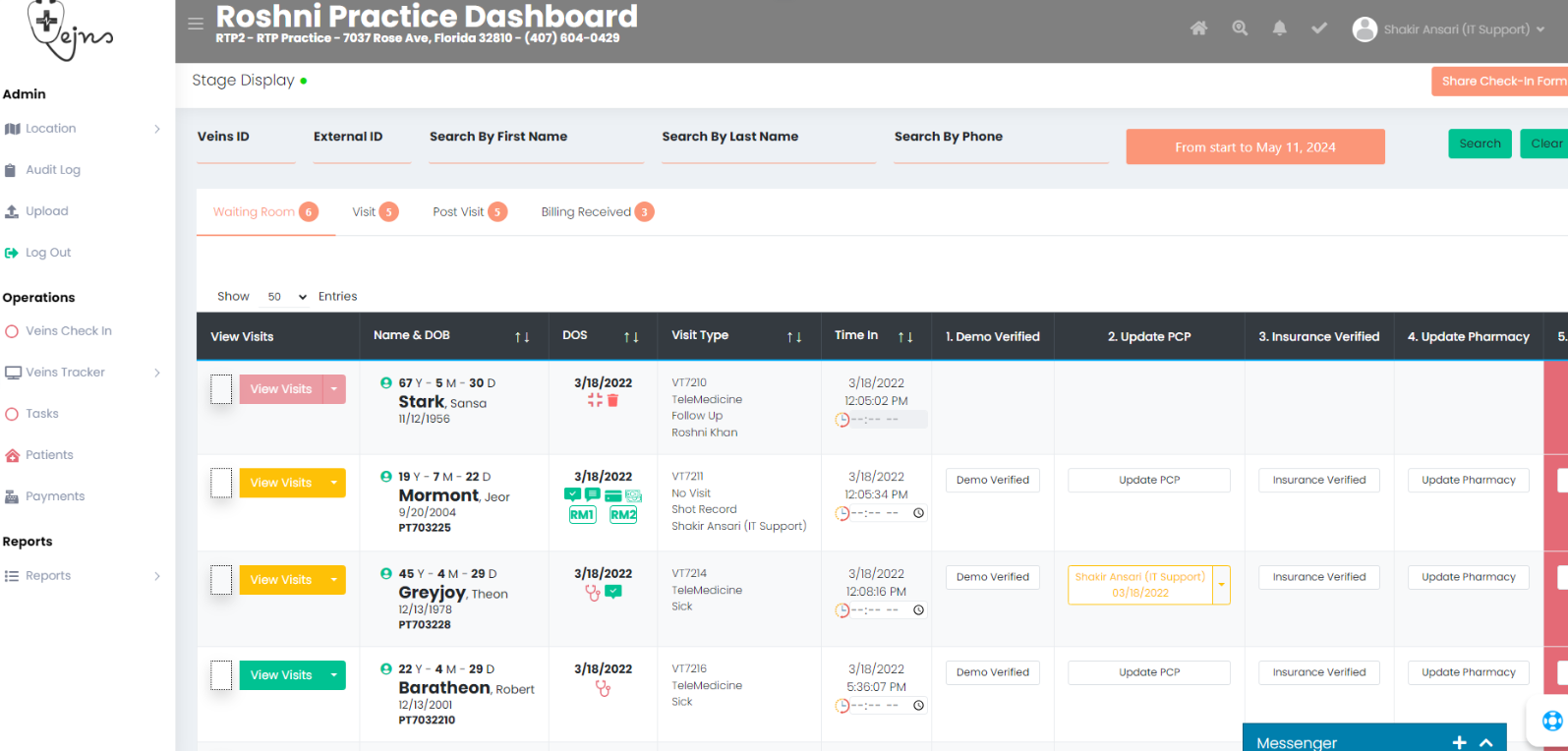This screenshot has height=751, width=1568.
Task: Open Patients in the sidebar
Action: (x=49, y=455)
